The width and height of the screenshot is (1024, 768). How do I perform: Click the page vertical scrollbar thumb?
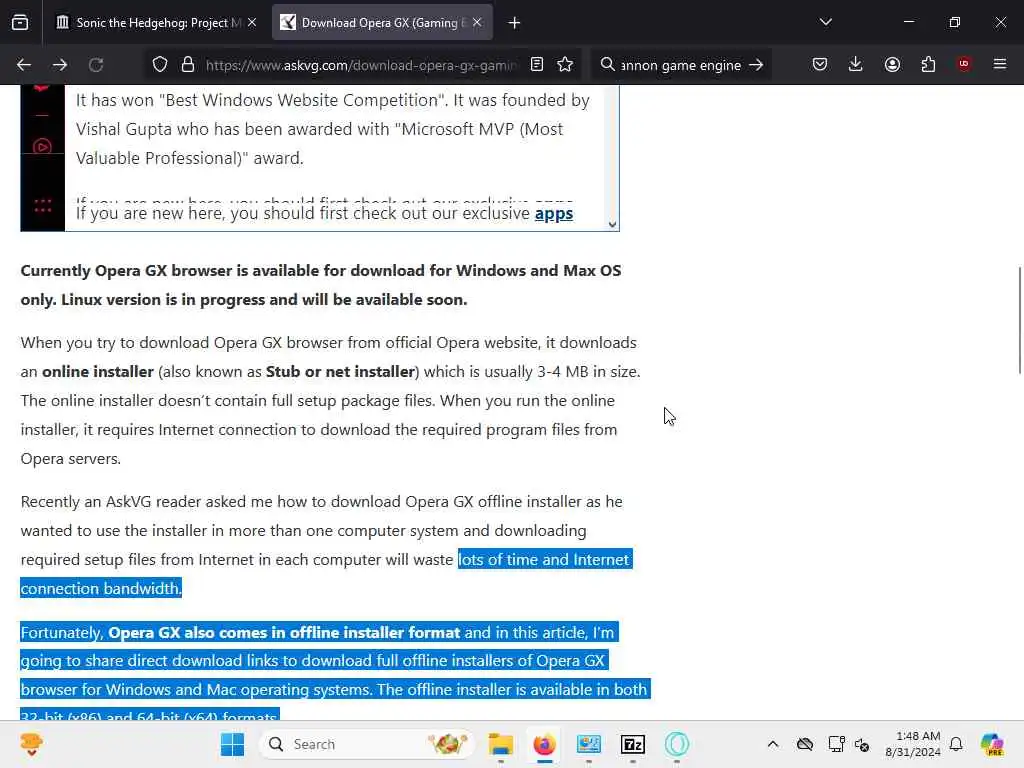pos(1019,320)
